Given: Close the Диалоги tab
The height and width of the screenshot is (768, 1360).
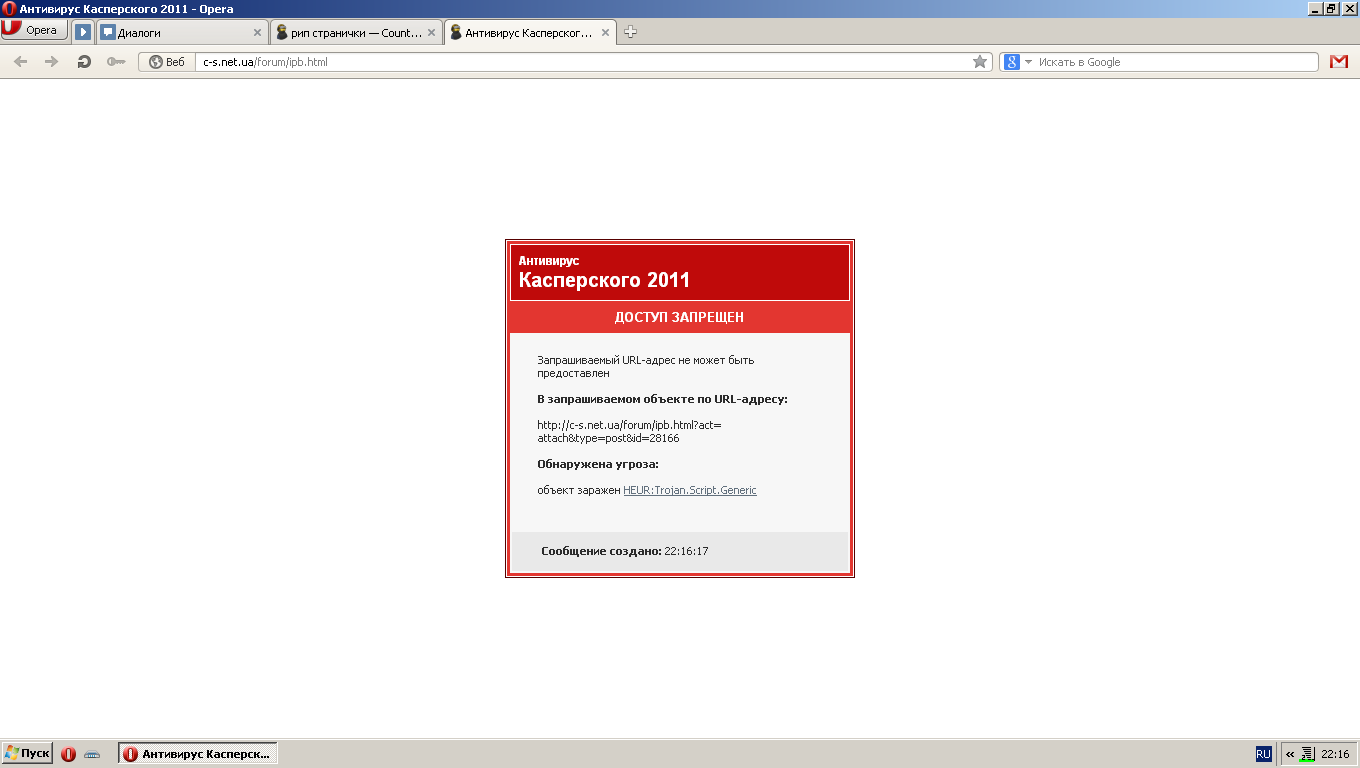Looking at the screenshot, I should click(x=257, y=32).
